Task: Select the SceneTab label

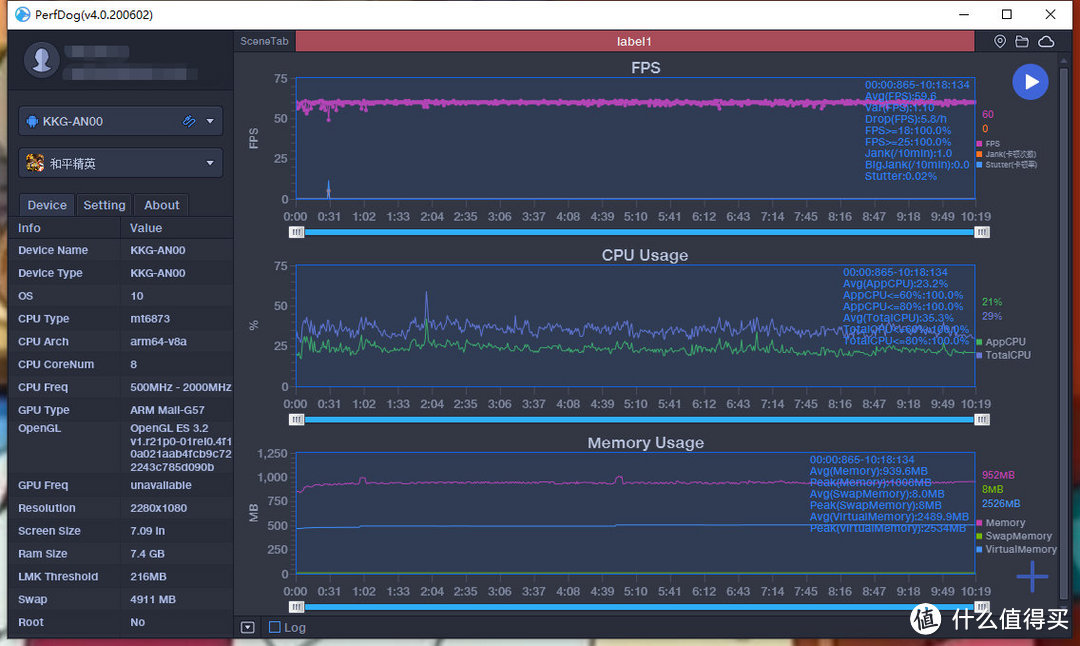Action: tap(264, 41)
